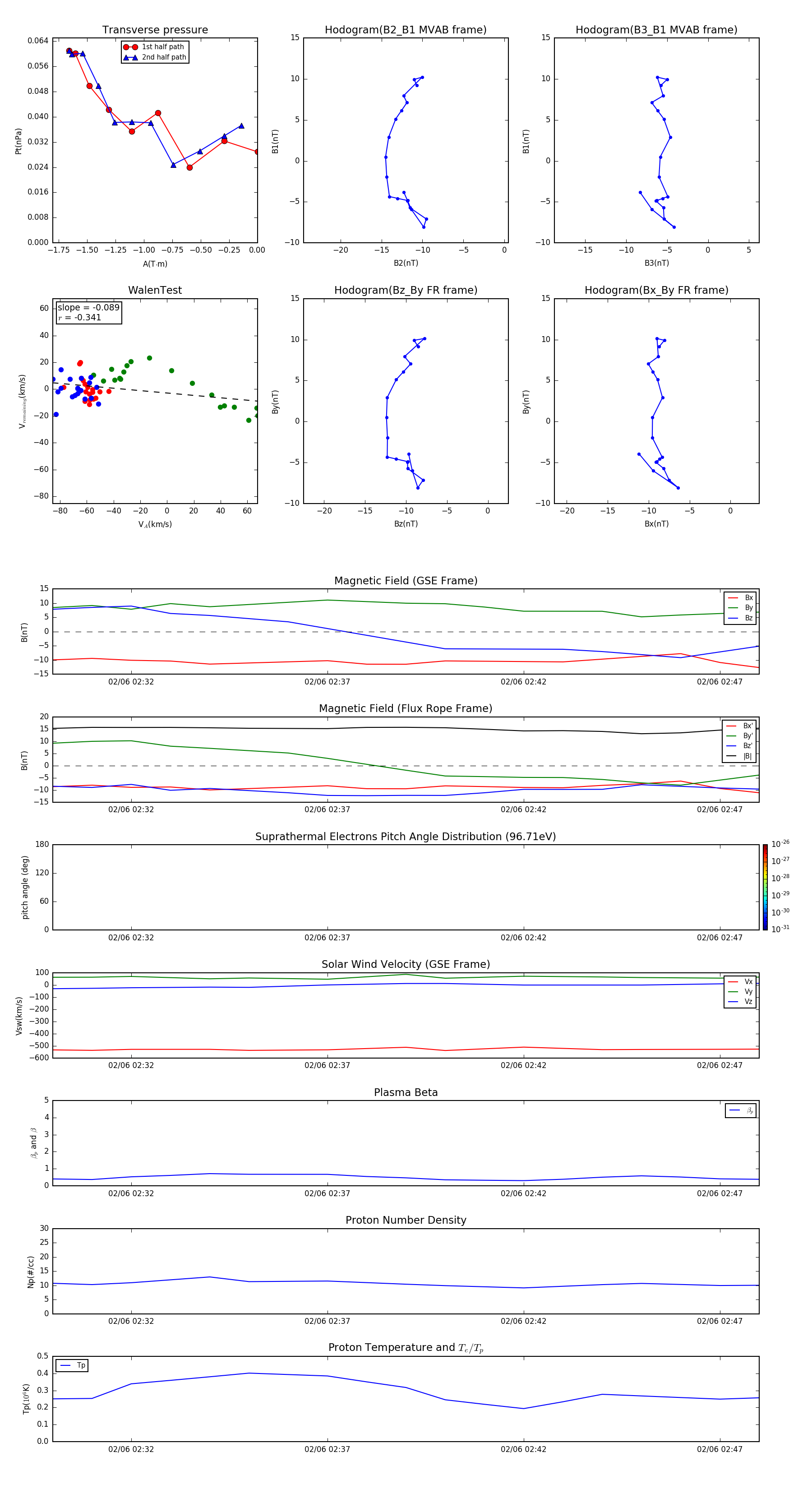Click the 'Hodogram(Bz_By FR frame)' title
The height and width of the screenshot is (1489, 812).
click(x=406, y=290)
